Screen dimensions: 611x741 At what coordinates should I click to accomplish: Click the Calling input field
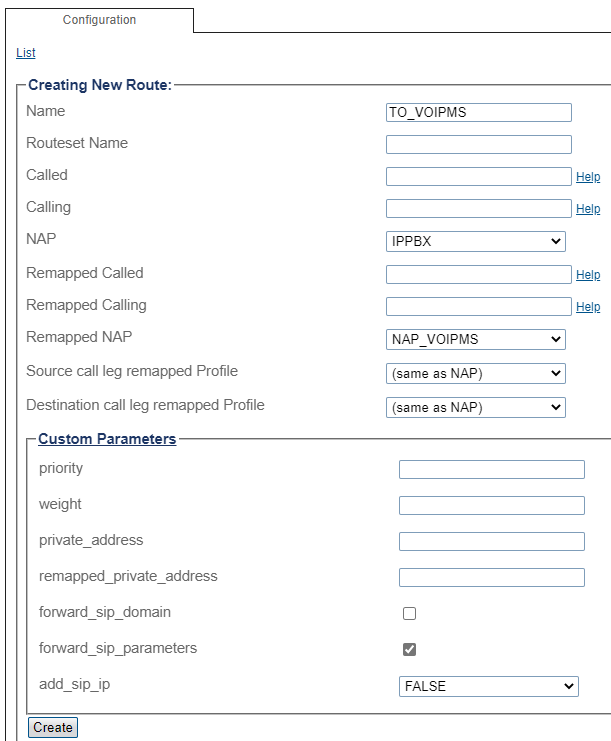[x=478, y=208]
